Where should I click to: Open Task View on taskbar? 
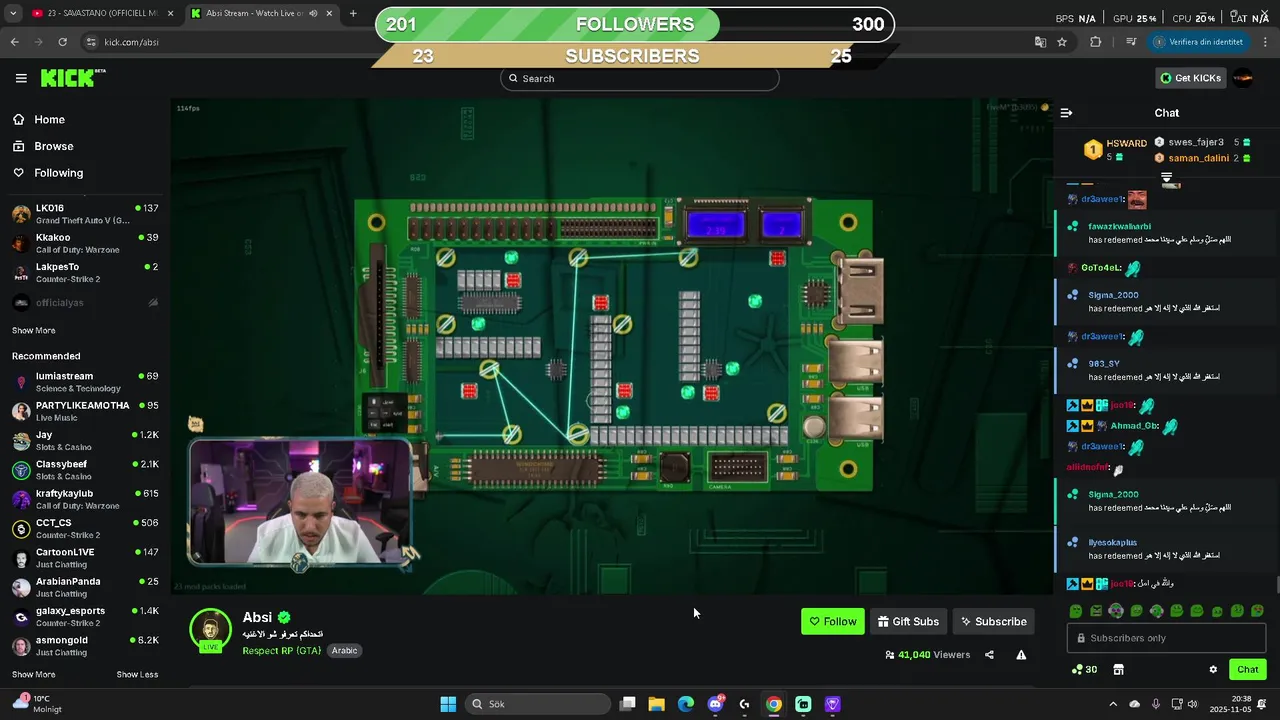[627, 704]
